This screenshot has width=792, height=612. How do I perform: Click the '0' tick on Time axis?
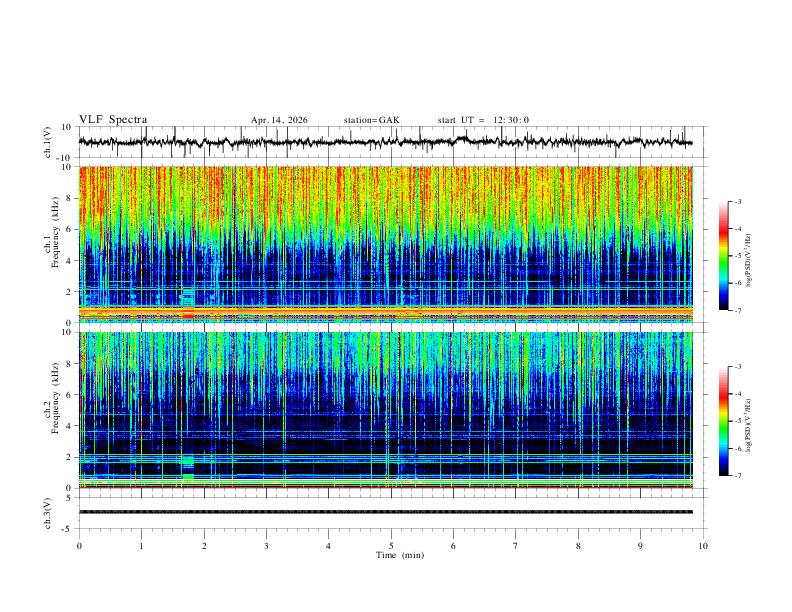[79, 546]
